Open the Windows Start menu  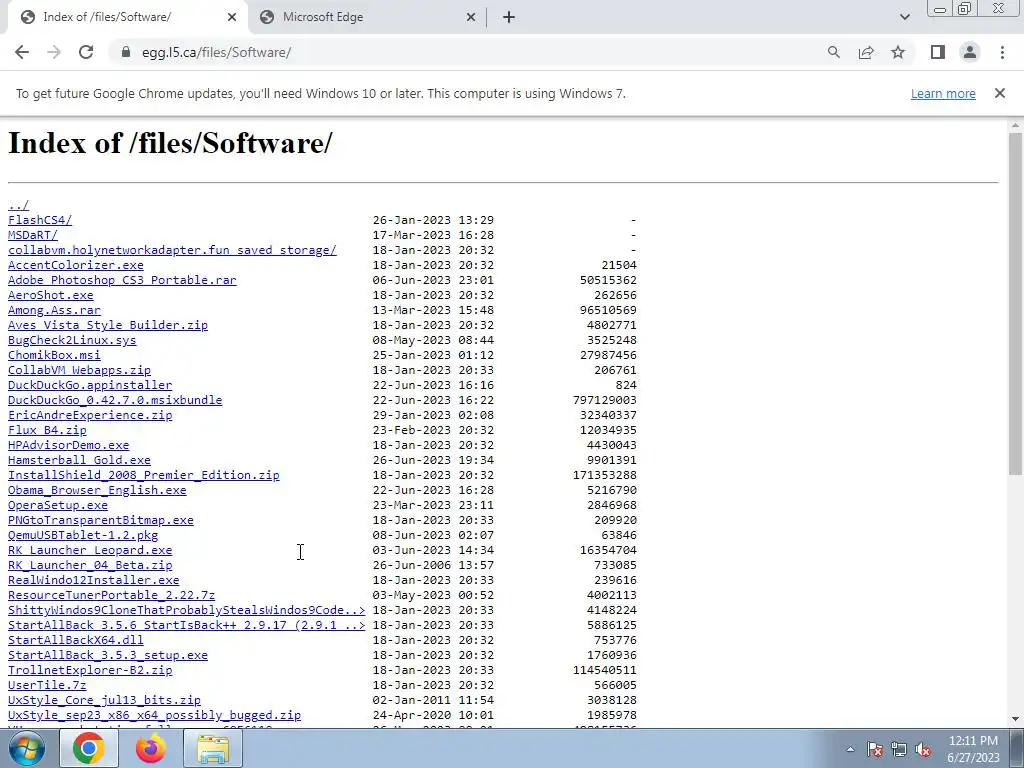27,748
